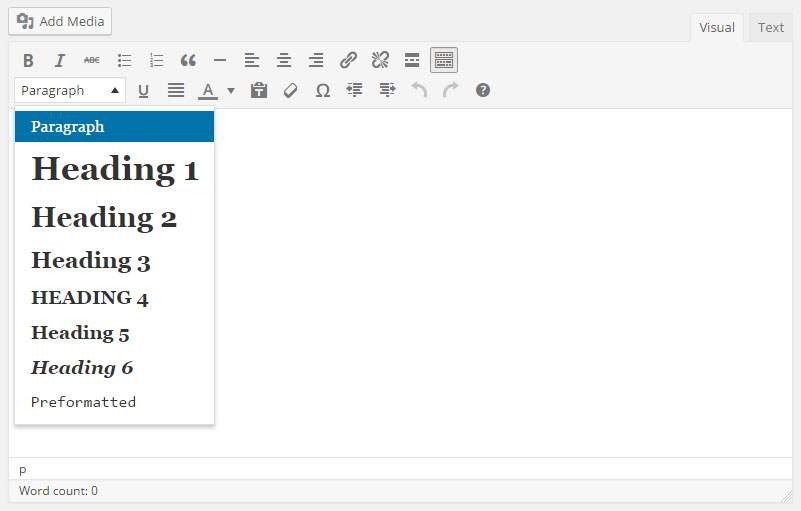This screenshot has width=801, height=511.
Task: Insert Read More tag
Action: (x=412, y=60)
